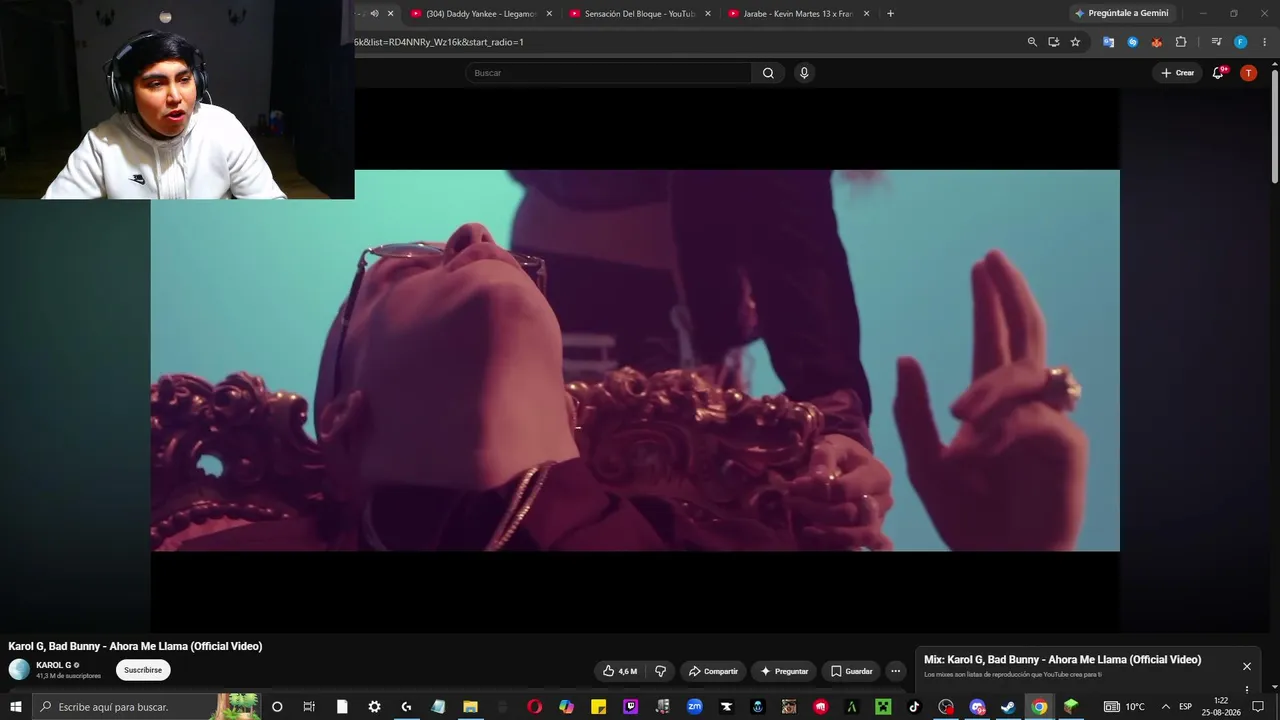Open the KAROL G channel name link

(54, 665)
